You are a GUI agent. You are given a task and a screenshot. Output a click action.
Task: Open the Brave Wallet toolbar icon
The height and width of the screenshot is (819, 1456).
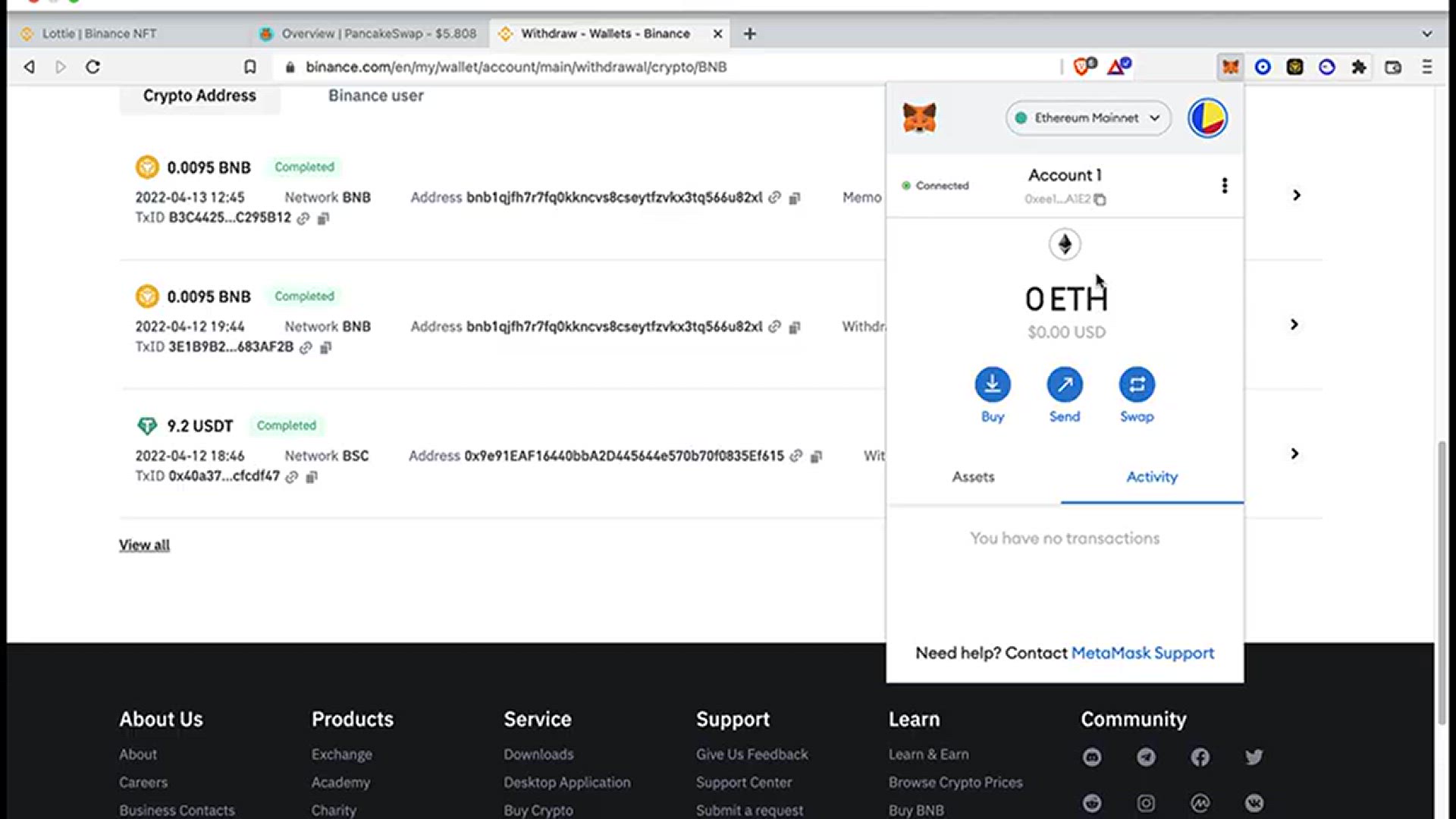click(x=1393, y=67)
